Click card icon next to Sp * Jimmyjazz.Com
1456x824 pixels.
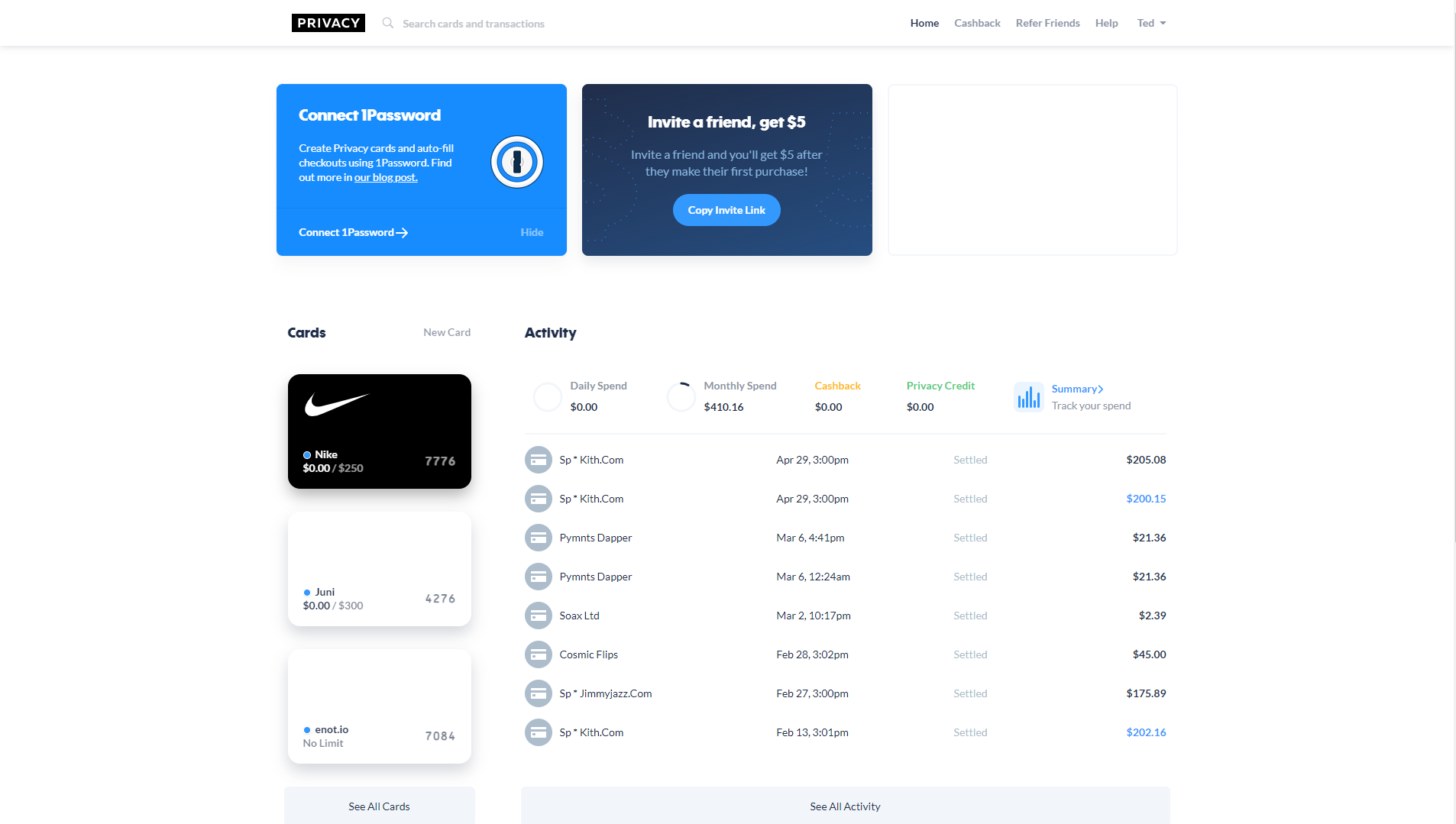coord(538,693)
